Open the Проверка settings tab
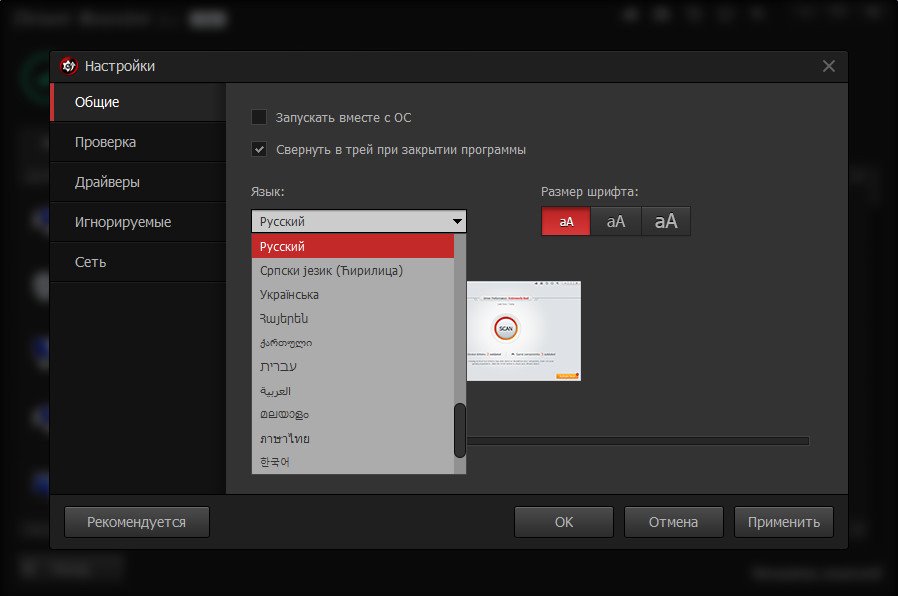Image resolution: width=898 pixels, height=596 pixels. (105, 142)
